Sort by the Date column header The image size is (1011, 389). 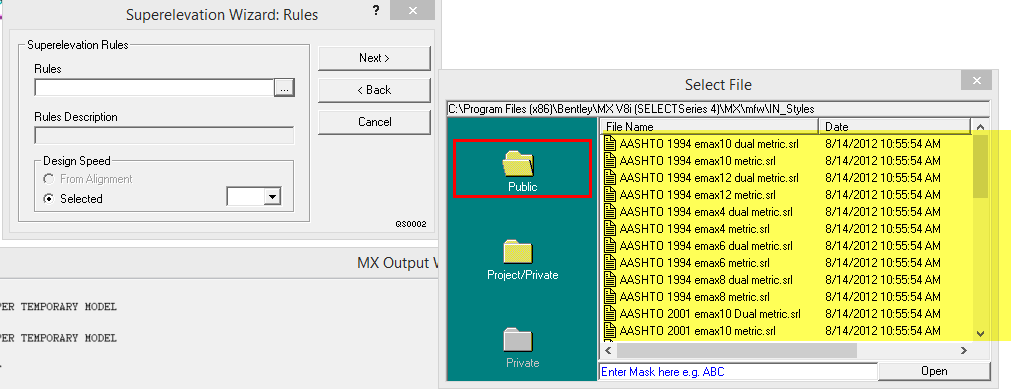pyautogui.click(x=894, y=126)
